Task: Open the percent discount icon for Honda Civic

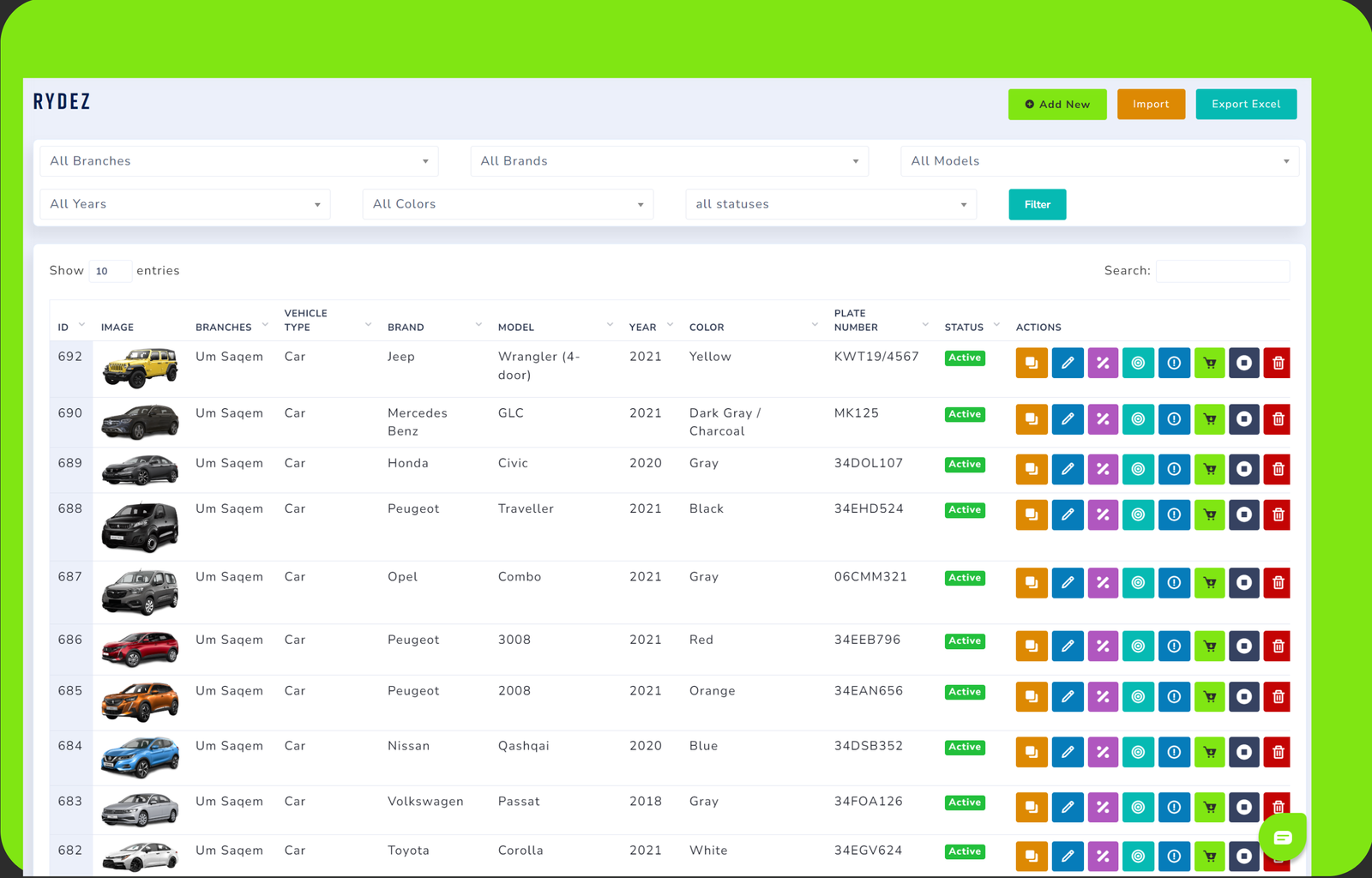Action: 1103,469
